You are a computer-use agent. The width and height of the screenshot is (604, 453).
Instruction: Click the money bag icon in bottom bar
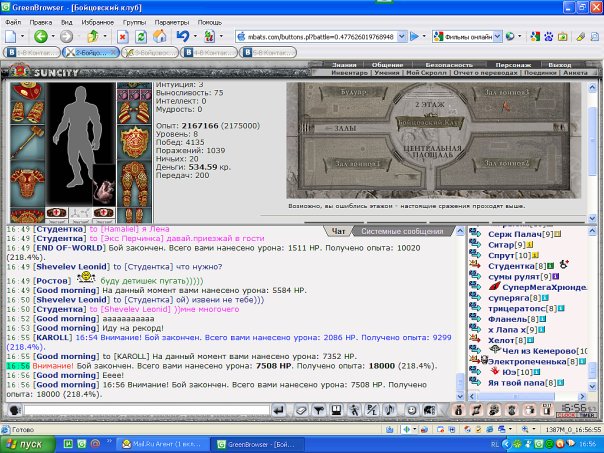tap(458, 411)
